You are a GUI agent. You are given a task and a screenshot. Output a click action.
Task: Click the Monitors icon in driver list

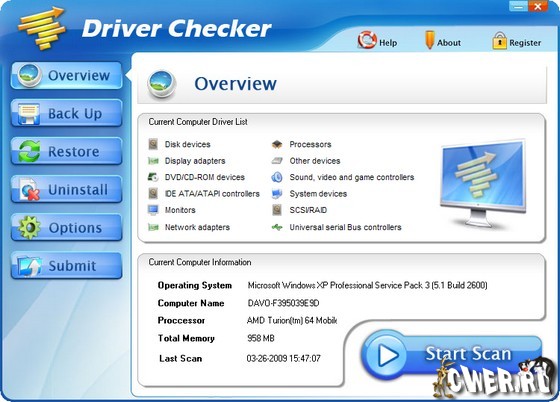[x=153, y=210]
